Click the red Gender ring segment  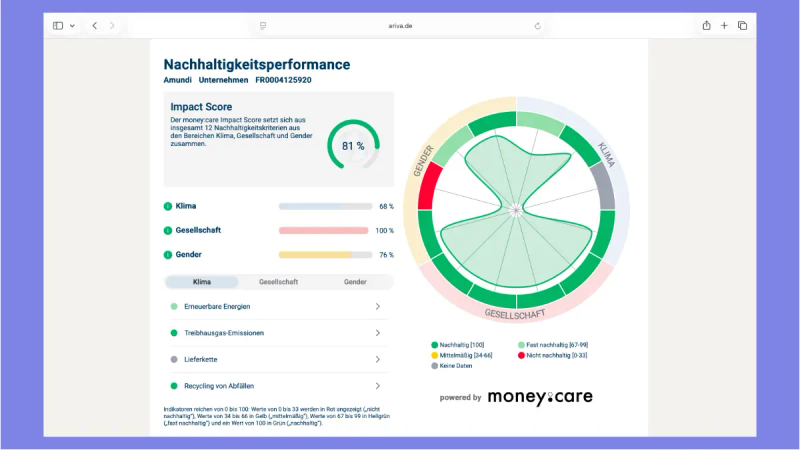point(428,187)
